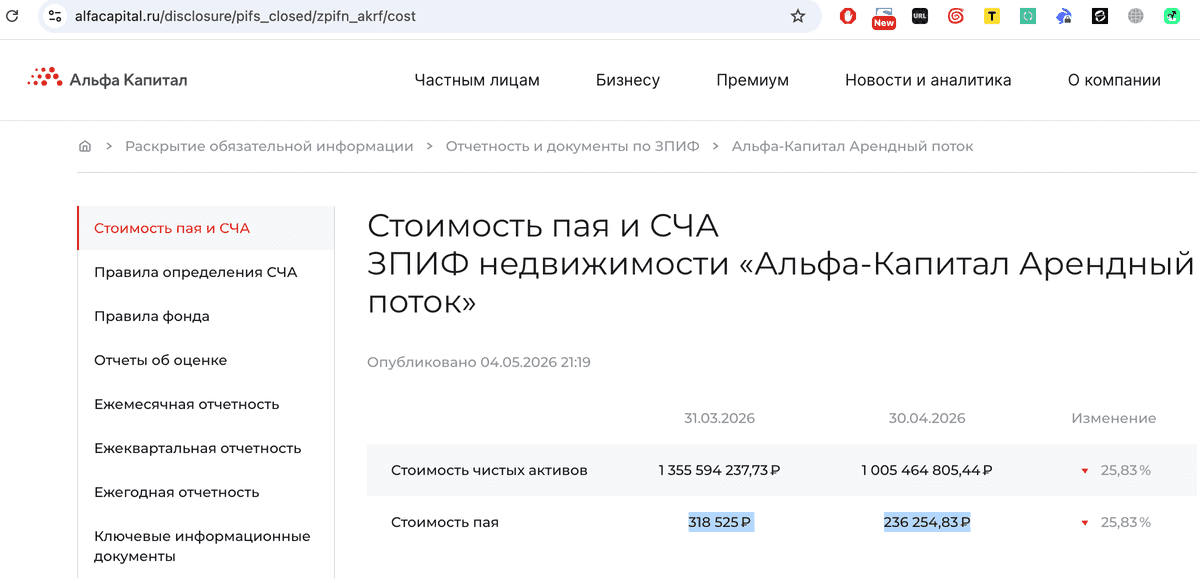
Task: Open the red spiral extension
Action: click(956, 16)
